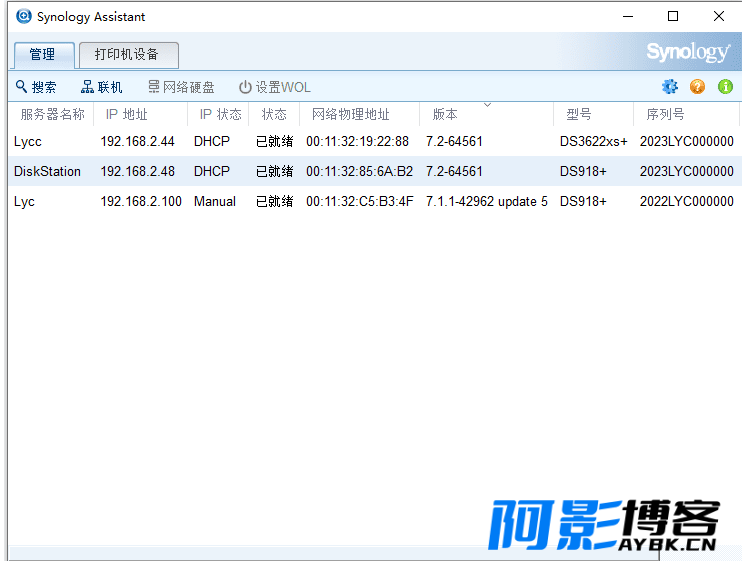Click DS918+ in the Lyc row
742x561 pixels.
coord(583,202)
